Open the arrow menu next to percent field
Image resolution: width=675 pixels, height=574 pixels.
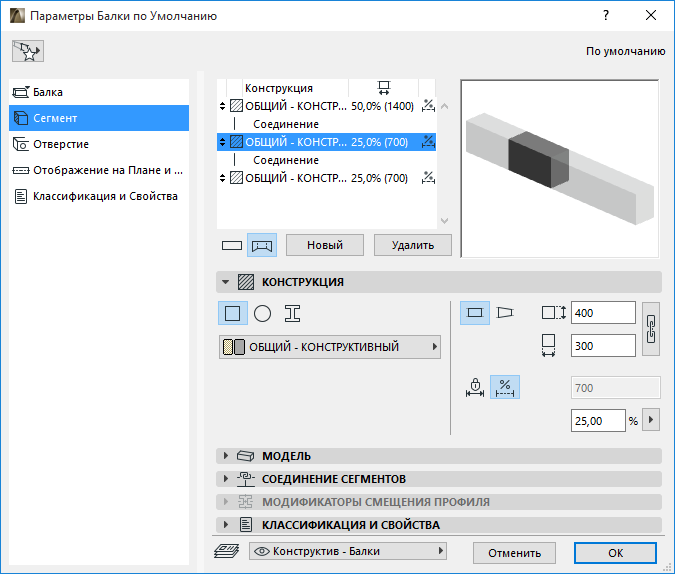(651, 420)
